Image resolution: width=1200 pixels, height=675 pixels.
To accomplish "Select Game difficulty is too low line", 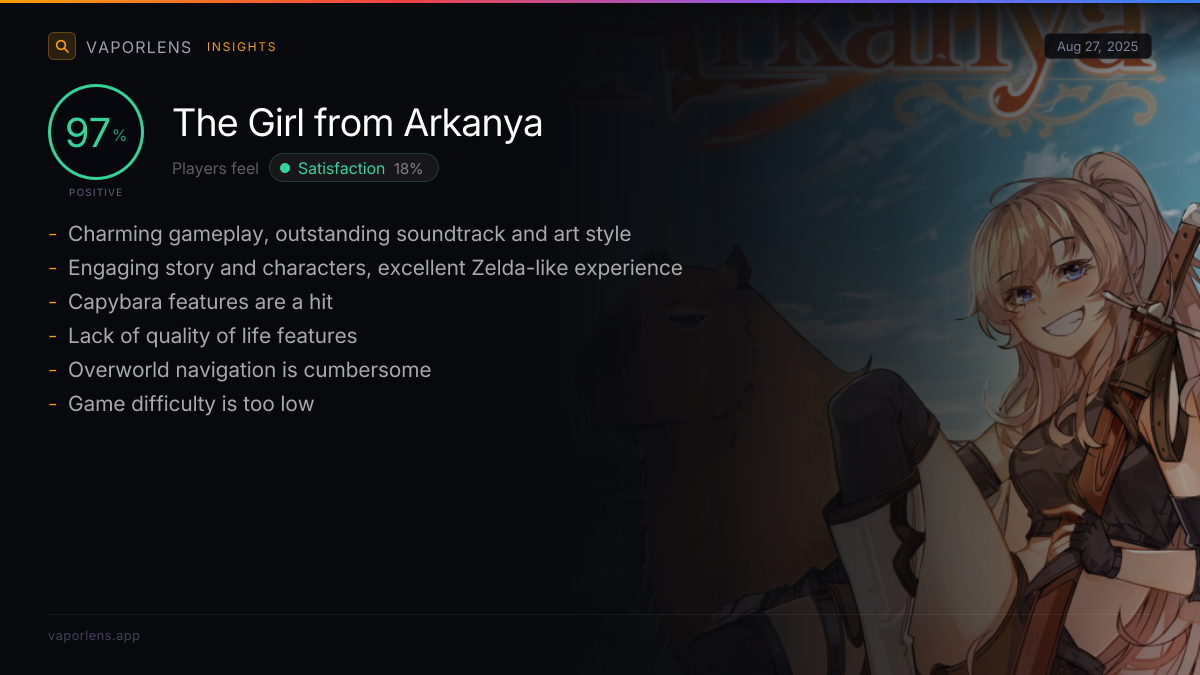I will [191, 404].
